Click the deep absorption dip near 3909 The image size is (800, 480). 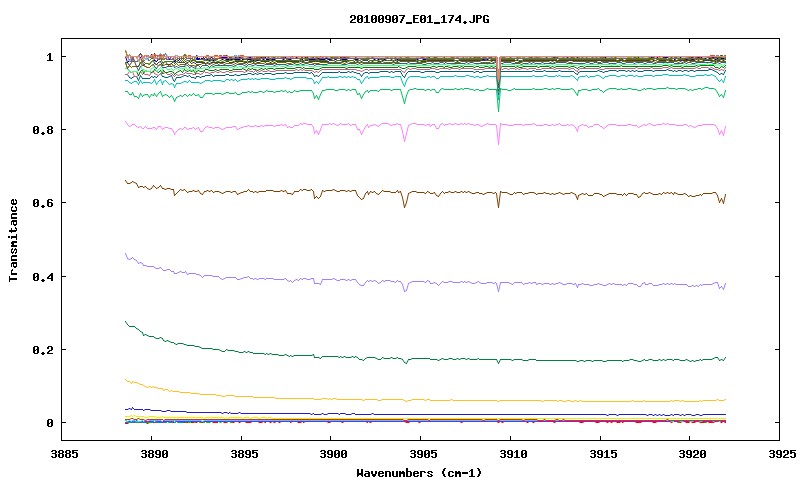click(498, 84)
